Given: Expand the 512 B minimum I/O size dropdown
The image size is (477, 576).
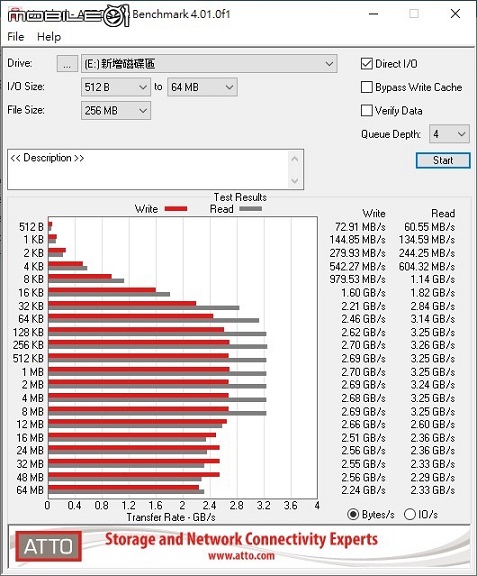Looking at the screenshot, I should [x=116, y=87].
